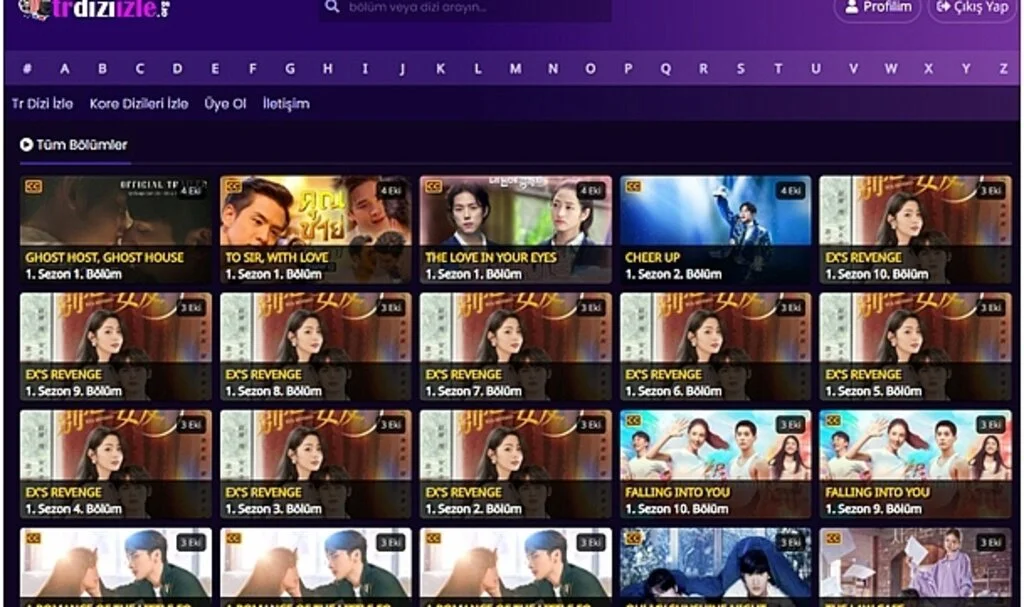Click CC badge on Falling Into You episode 10
The image size is (1024, 607).
(633, 421)
